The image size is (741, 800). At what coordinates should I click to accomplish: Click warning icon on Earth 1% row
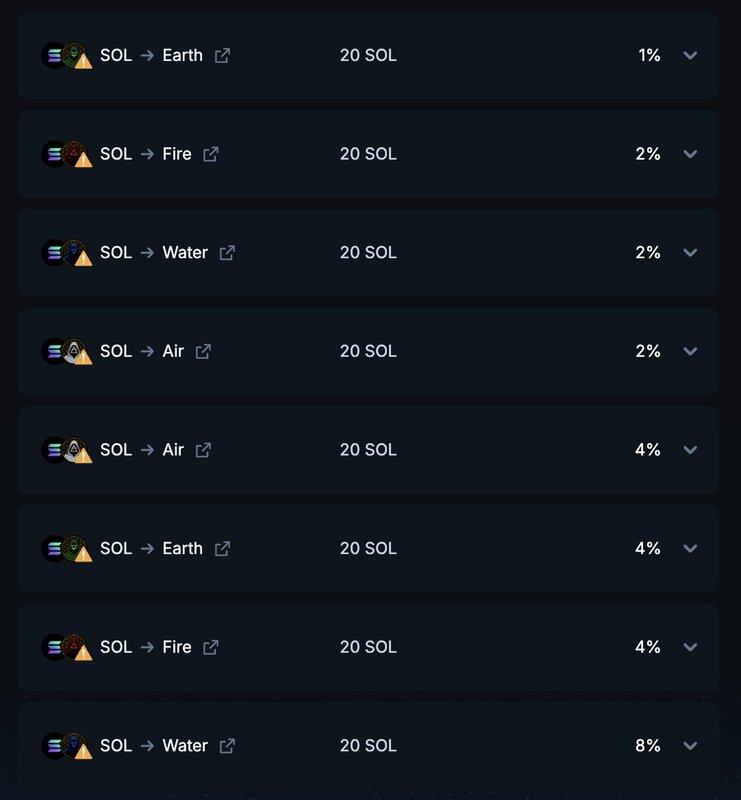[x=83, y=60]
